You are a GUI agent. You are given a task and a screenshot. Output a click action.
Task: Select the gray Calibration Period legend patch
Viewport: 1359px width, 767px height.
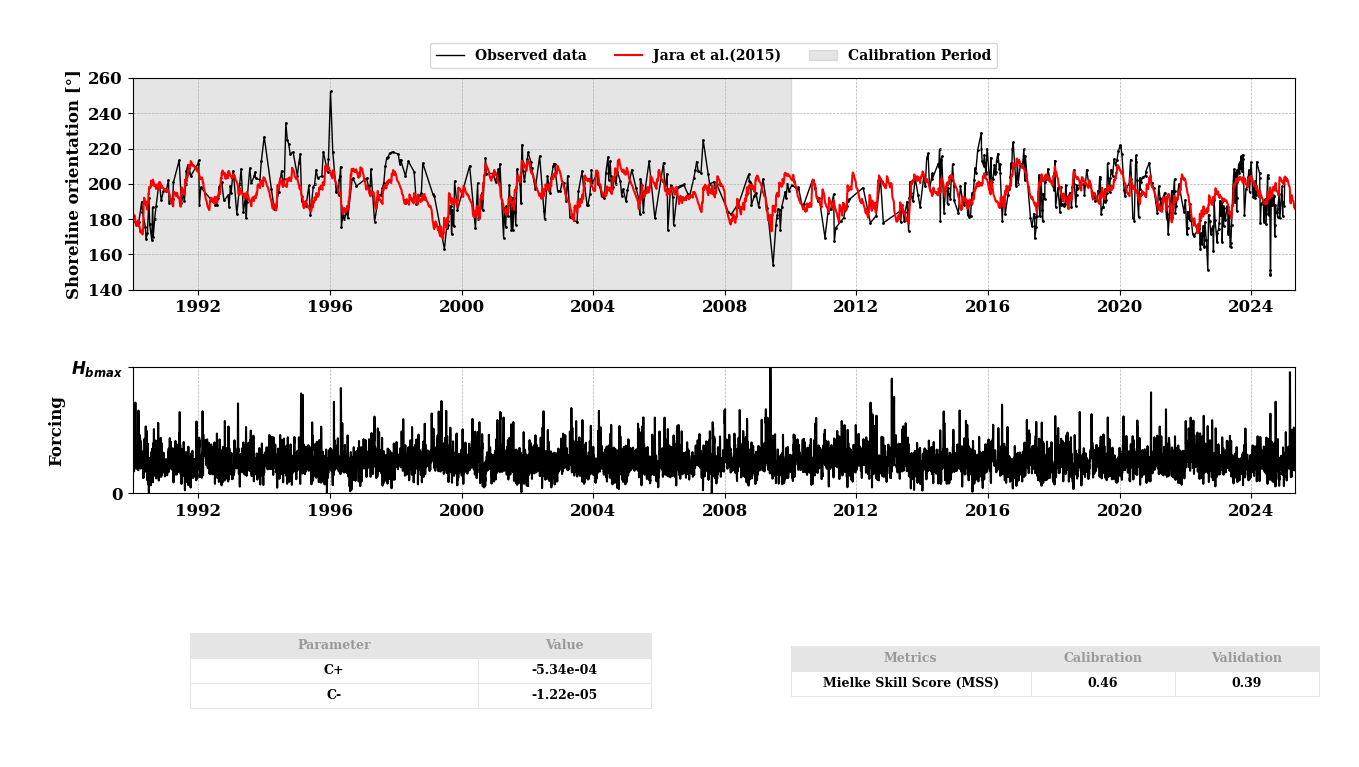tap(823, 56)
